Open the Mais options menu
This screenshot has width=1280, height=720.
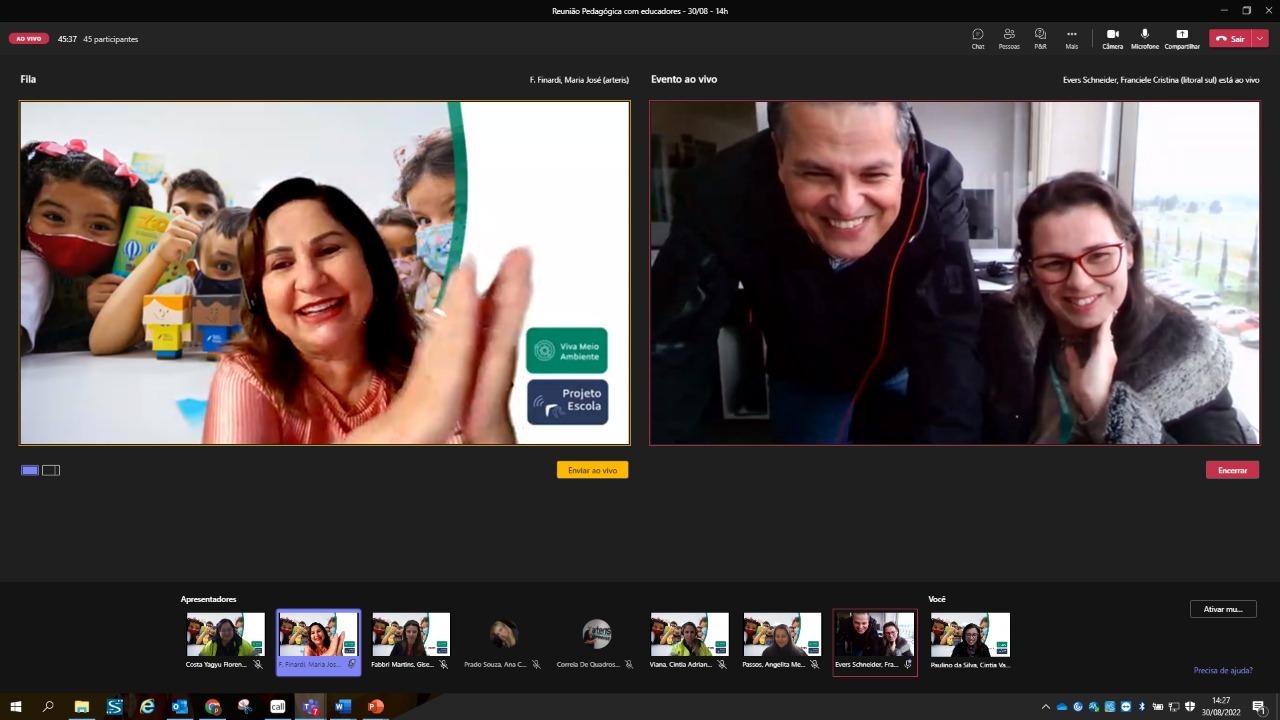pyautogui.click(x=1071, y=38)
